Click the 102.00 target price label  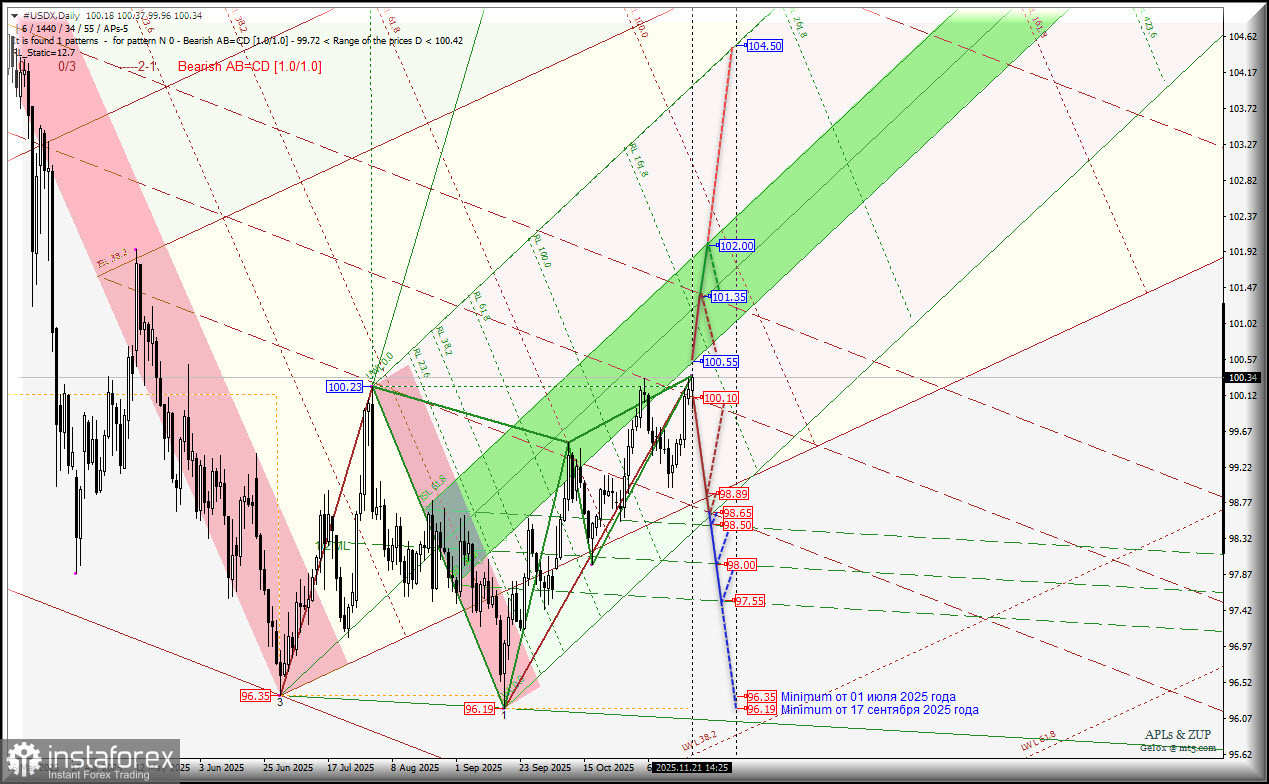pos(737,246)
